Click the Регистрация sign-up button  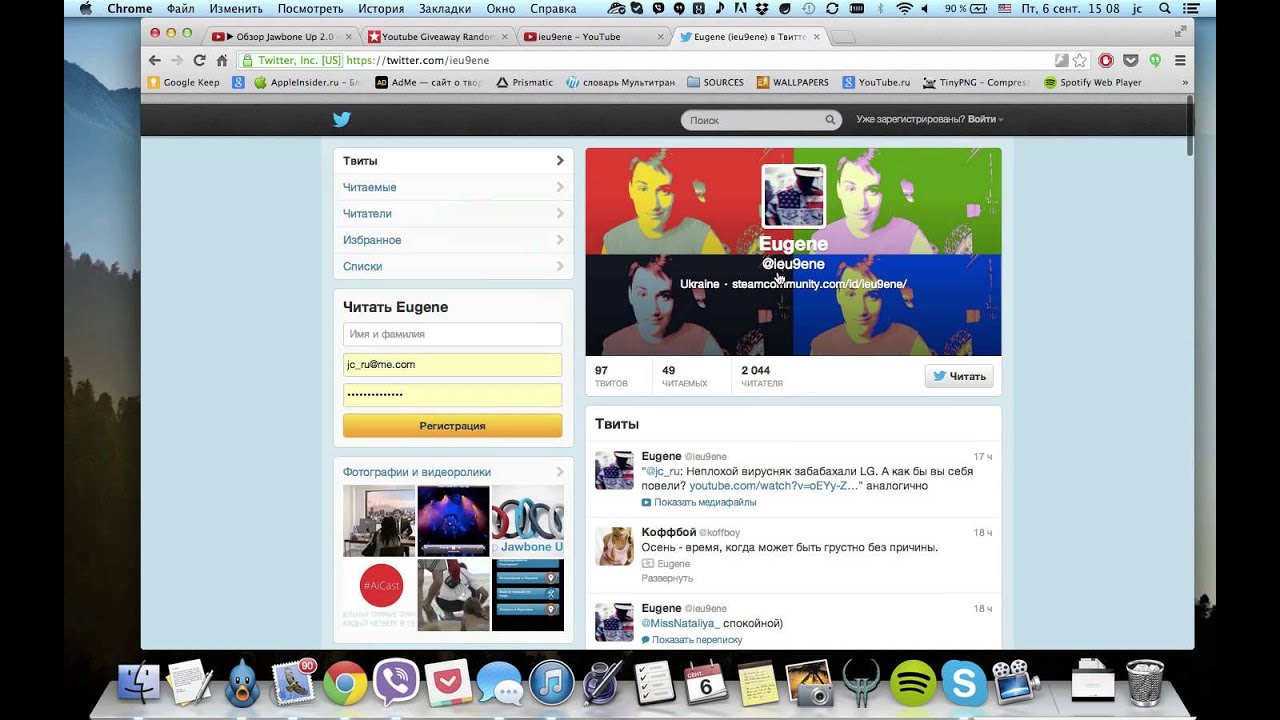[452, 426]
